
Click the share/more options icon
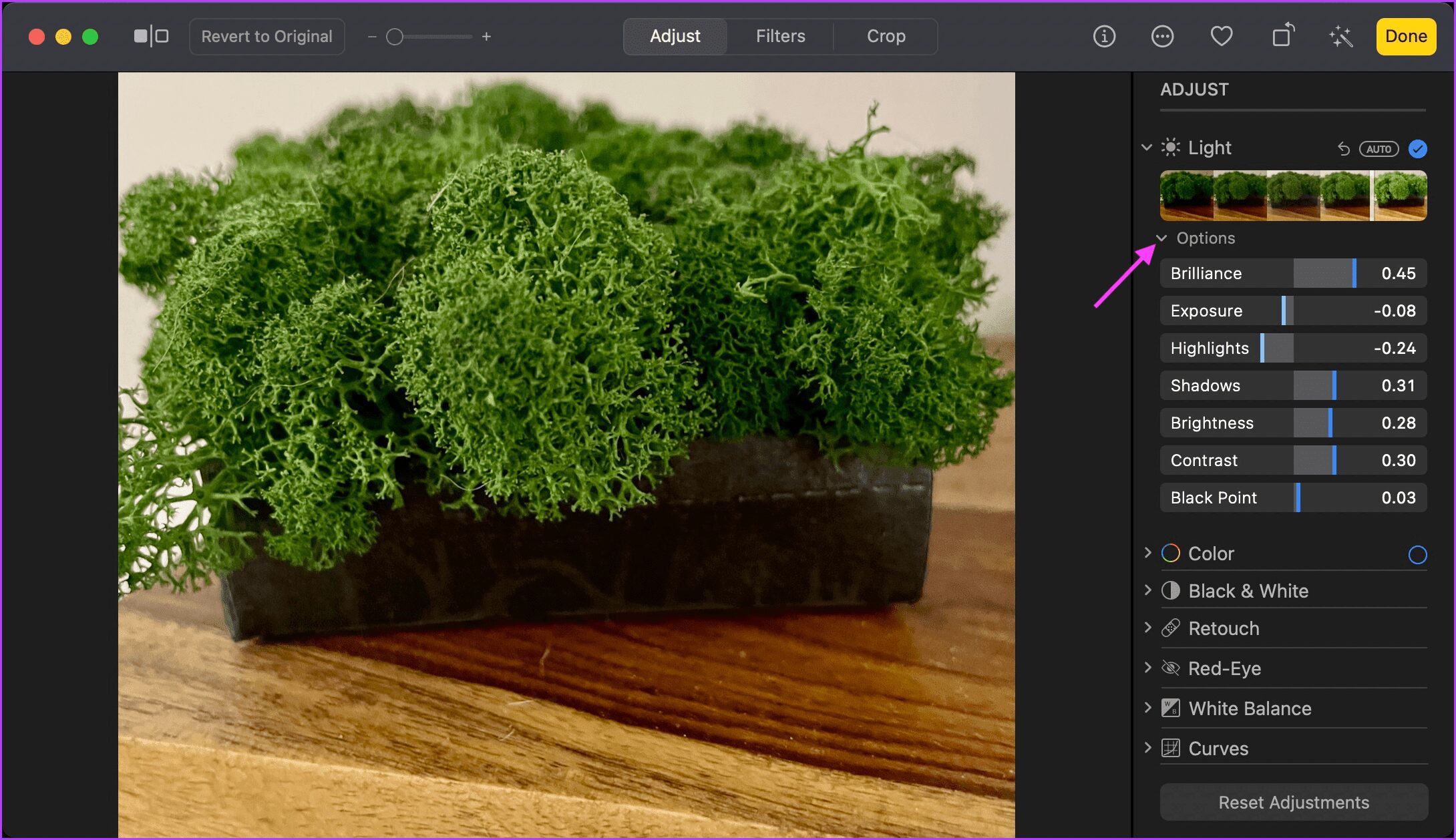coord(1162,36)
